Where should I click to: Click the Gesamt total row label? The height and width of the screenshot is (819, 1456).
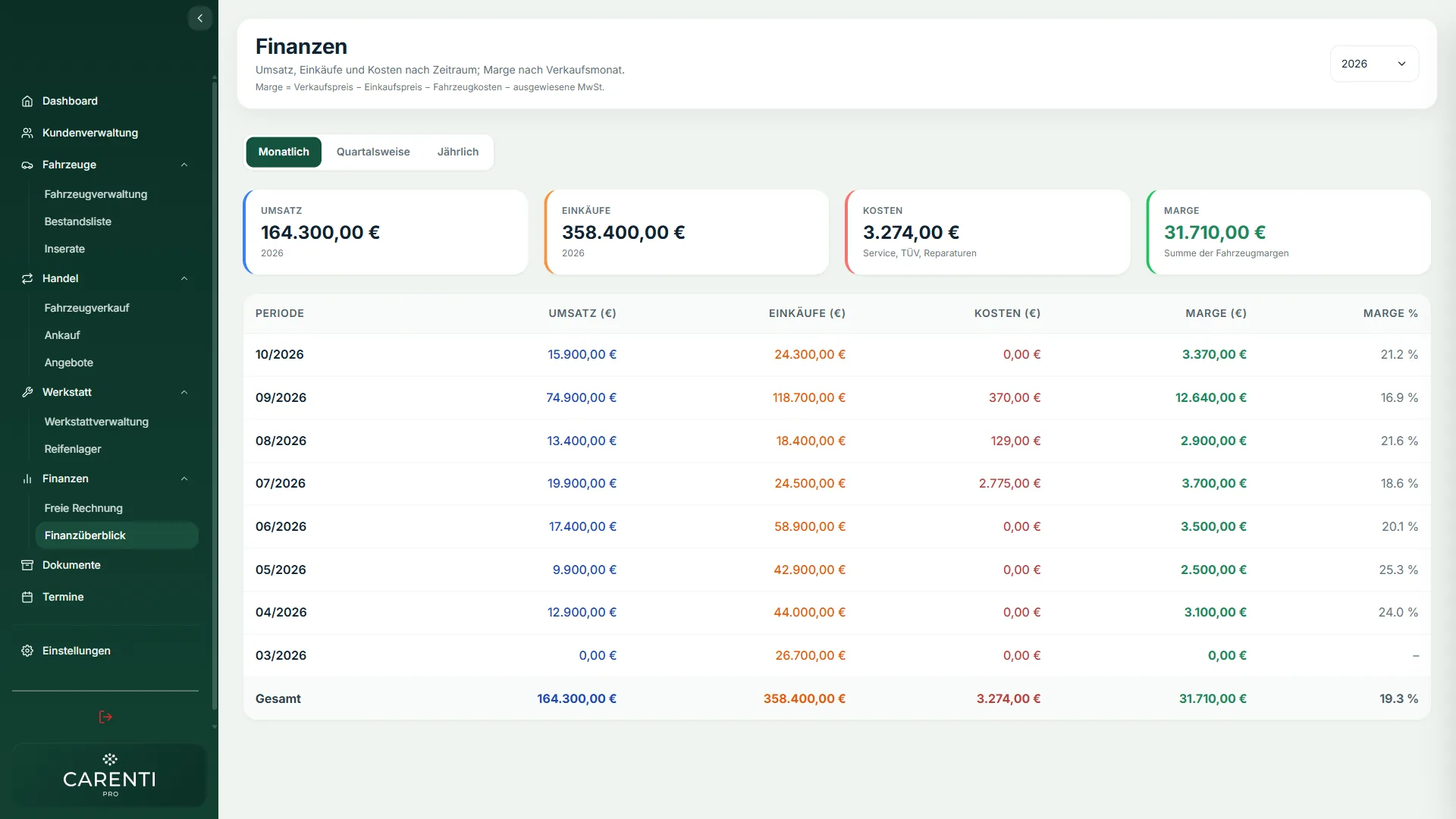click(278, 698)
